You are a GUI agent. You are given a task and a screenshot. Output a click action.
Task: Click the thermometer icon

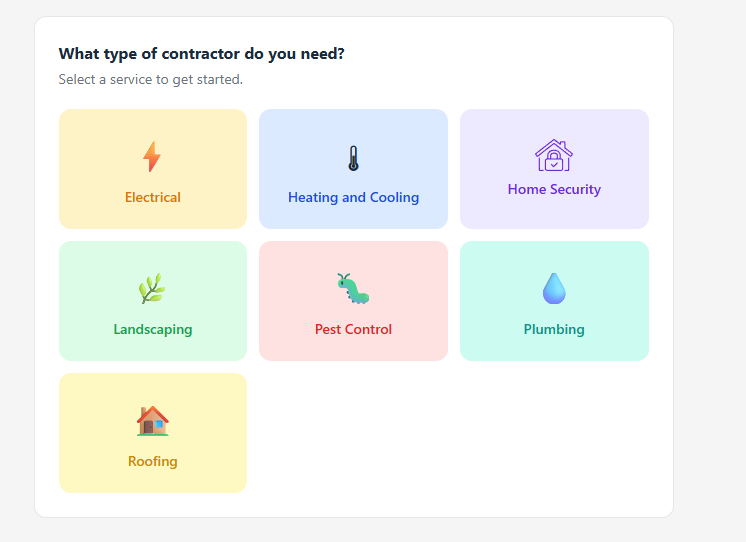point(353,158)
